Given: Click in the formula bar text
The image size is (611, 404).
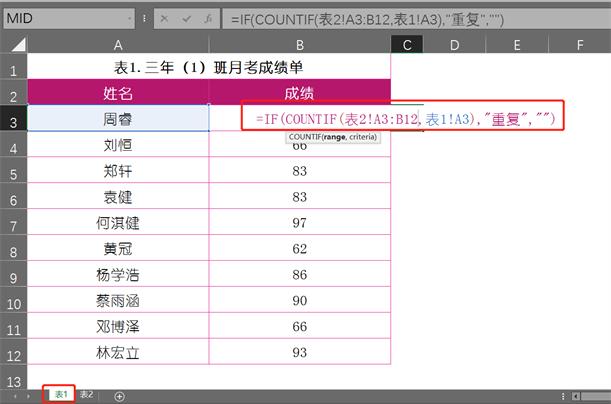Looking at the screenshot, I should point(400,20).
